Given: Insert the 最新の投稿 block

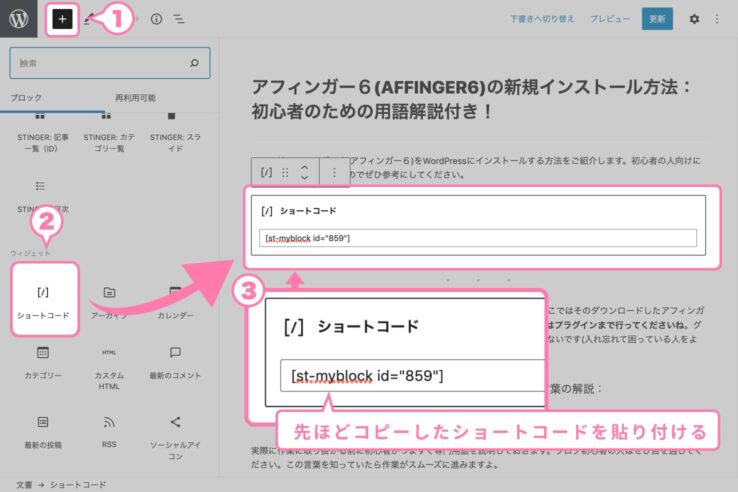Looking at the screenshot, I should [43, 432].
